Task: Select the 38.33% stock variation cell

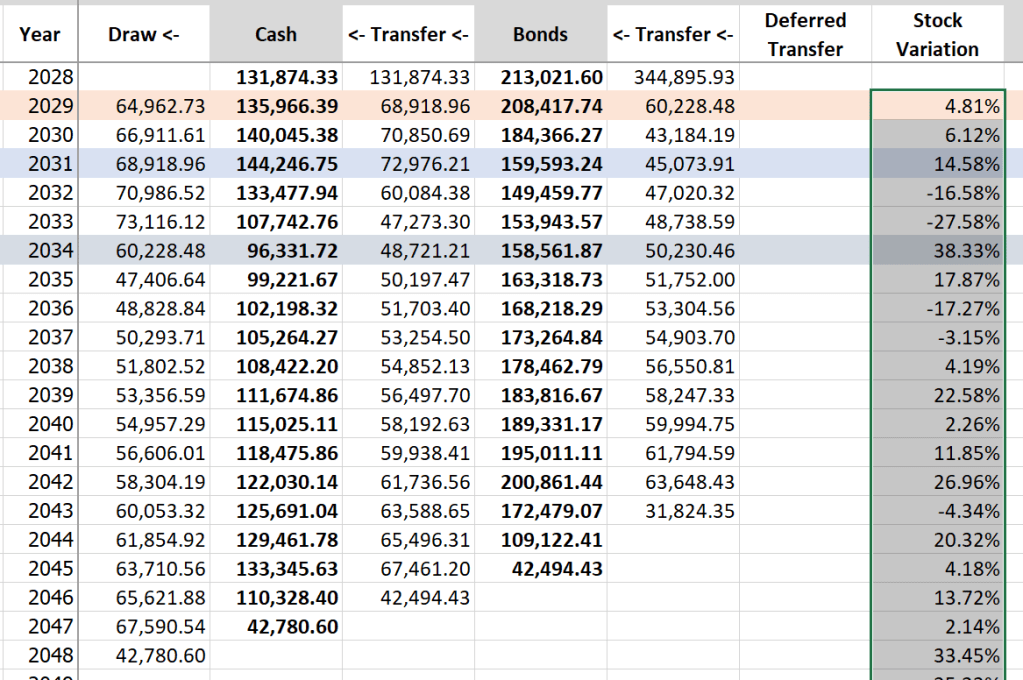Action: coord(937,251)
